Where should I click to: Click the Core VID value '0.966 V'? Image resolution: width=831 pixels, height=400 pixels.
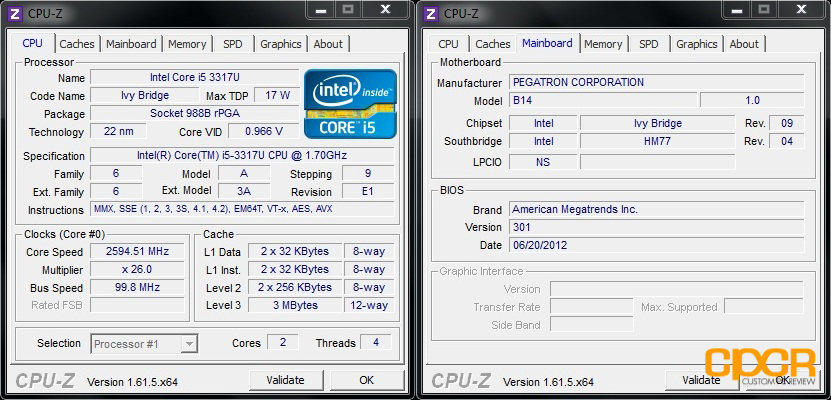263,131
